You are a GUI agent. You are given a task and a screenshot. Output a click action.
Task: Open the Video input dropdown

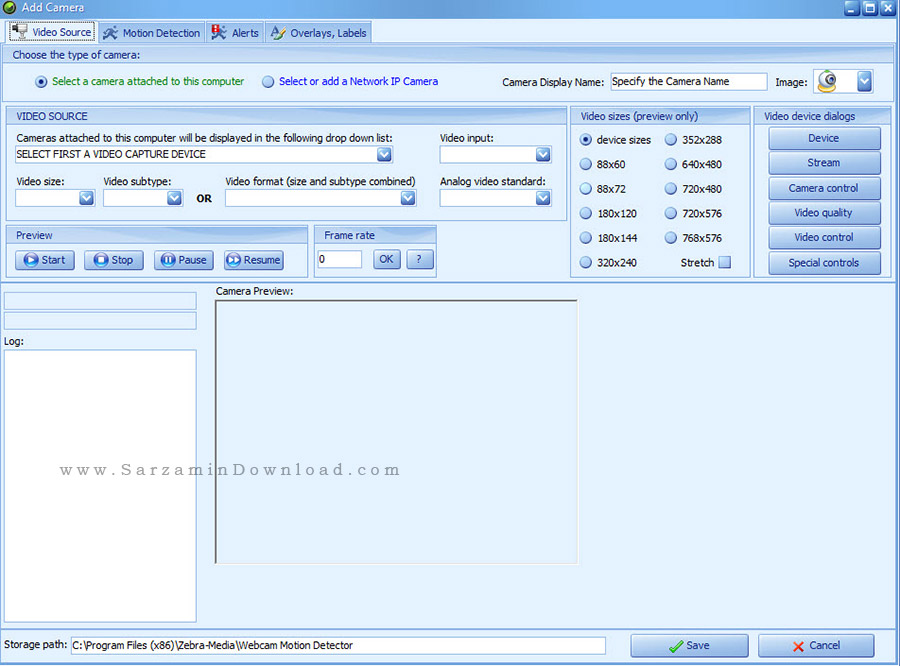(x=543, y=154)
